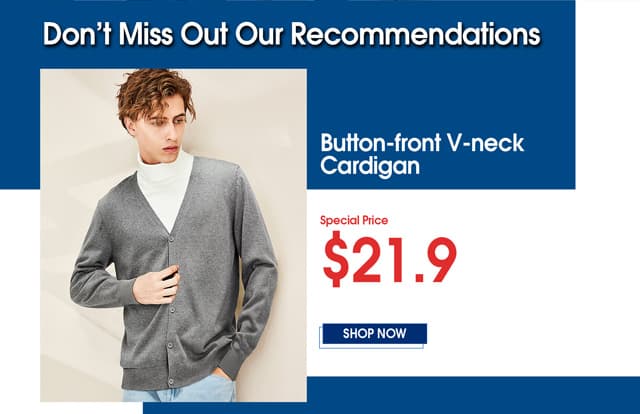Click the model's wavy brown hair

153,92
